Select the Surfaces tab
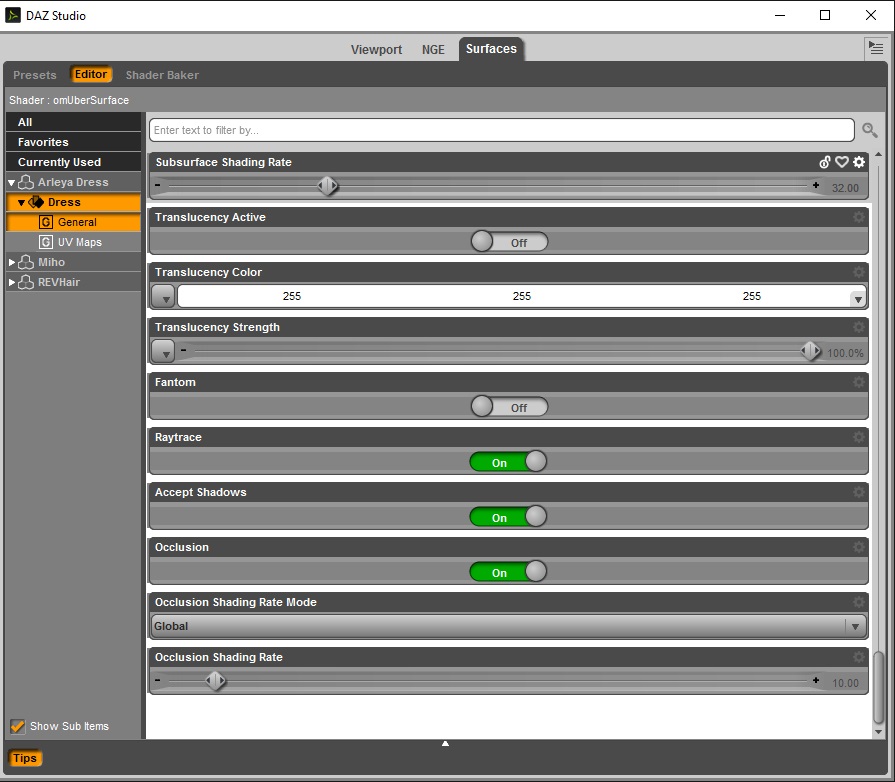This screenshot has width=895, height=782. point(491,49)
